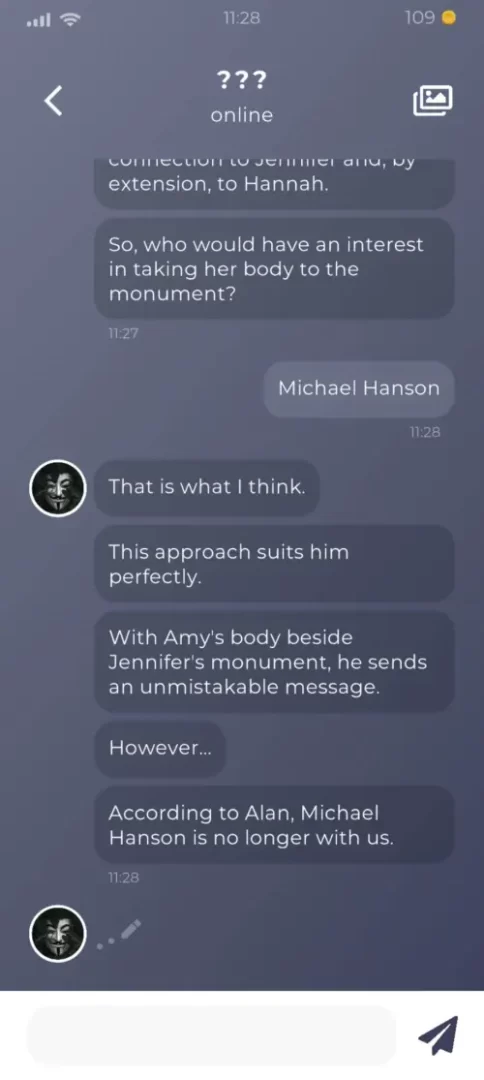Select message about Amy's body beside monument

pos(274,662)
